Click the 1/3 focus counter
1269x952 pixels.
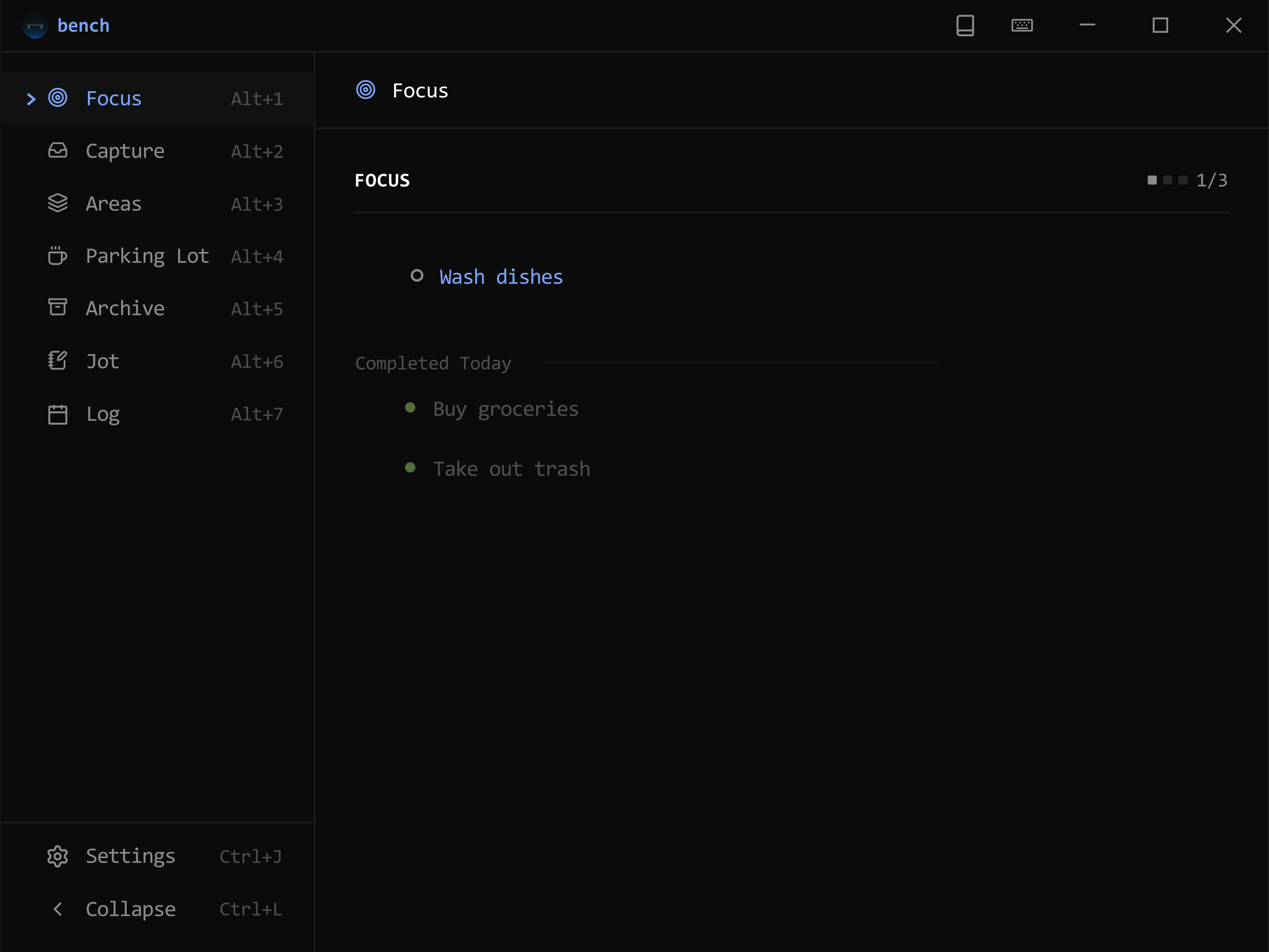point(1212,181)
